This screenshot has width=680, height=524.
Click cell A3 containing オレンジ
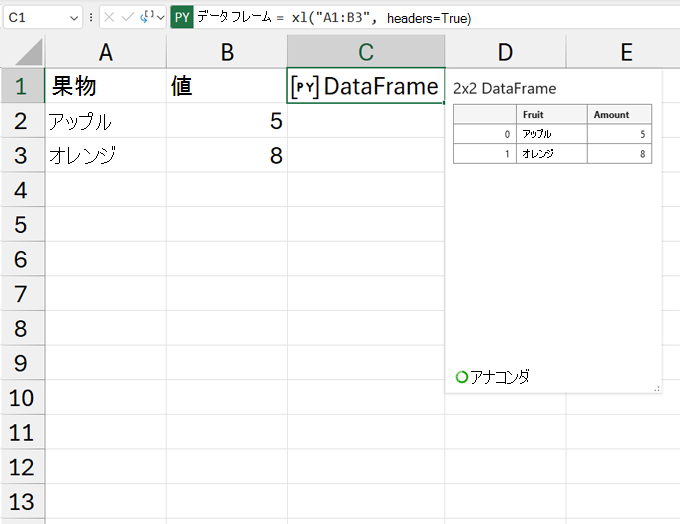105,155
